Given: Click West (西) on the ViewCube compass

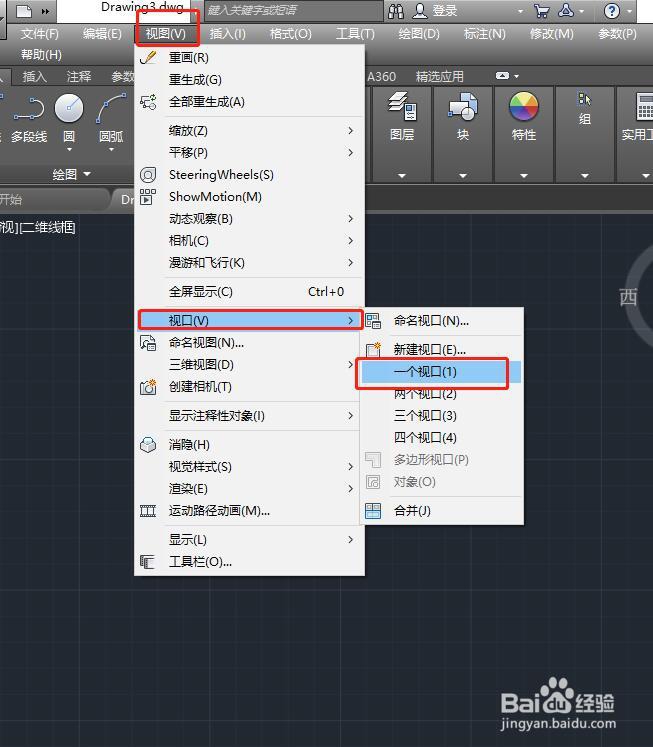Looking at the screenshot, I should click(x=628, y=297).
